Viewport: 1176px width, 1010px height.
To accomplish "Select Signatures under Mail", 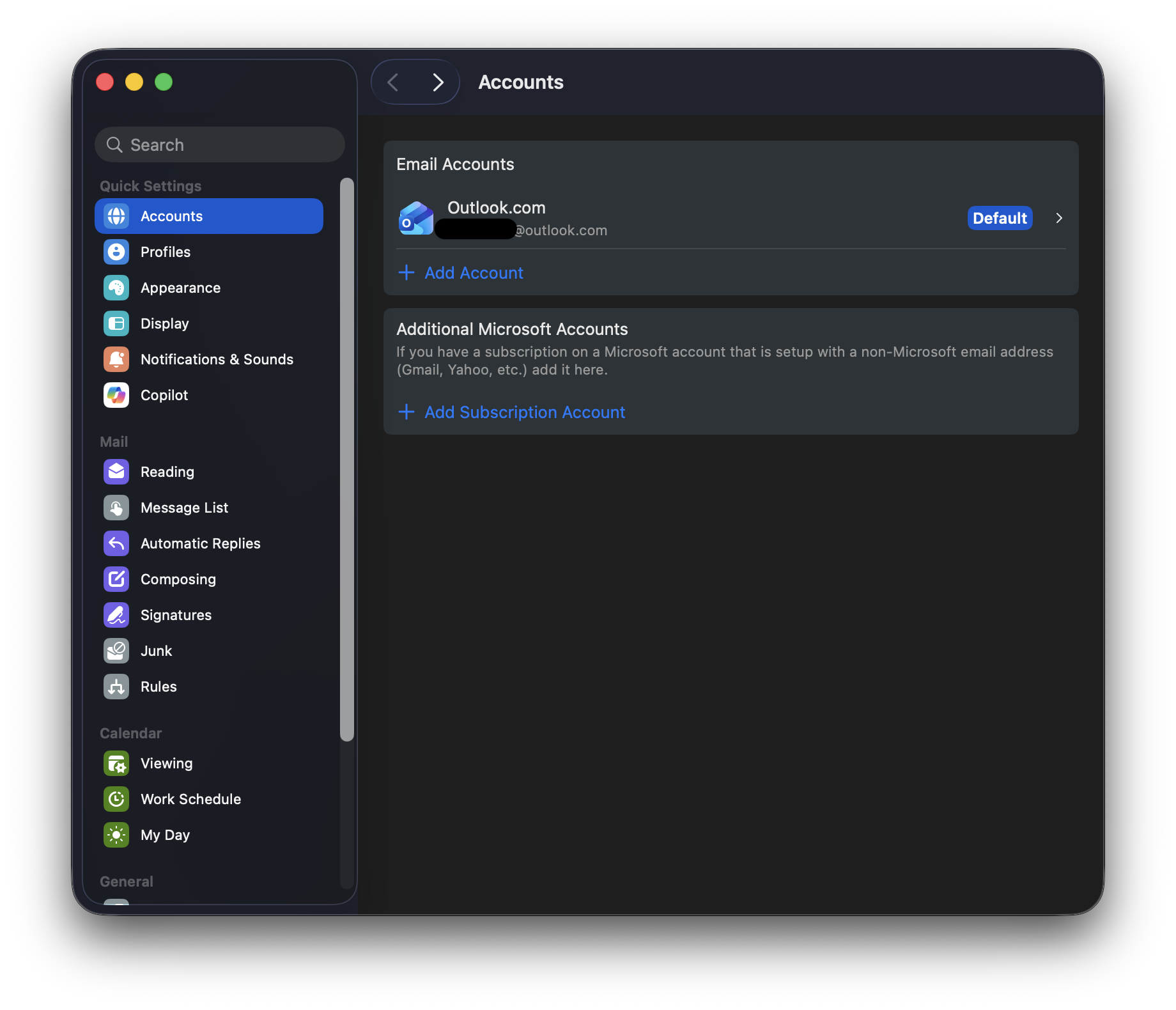I will 209,615.
